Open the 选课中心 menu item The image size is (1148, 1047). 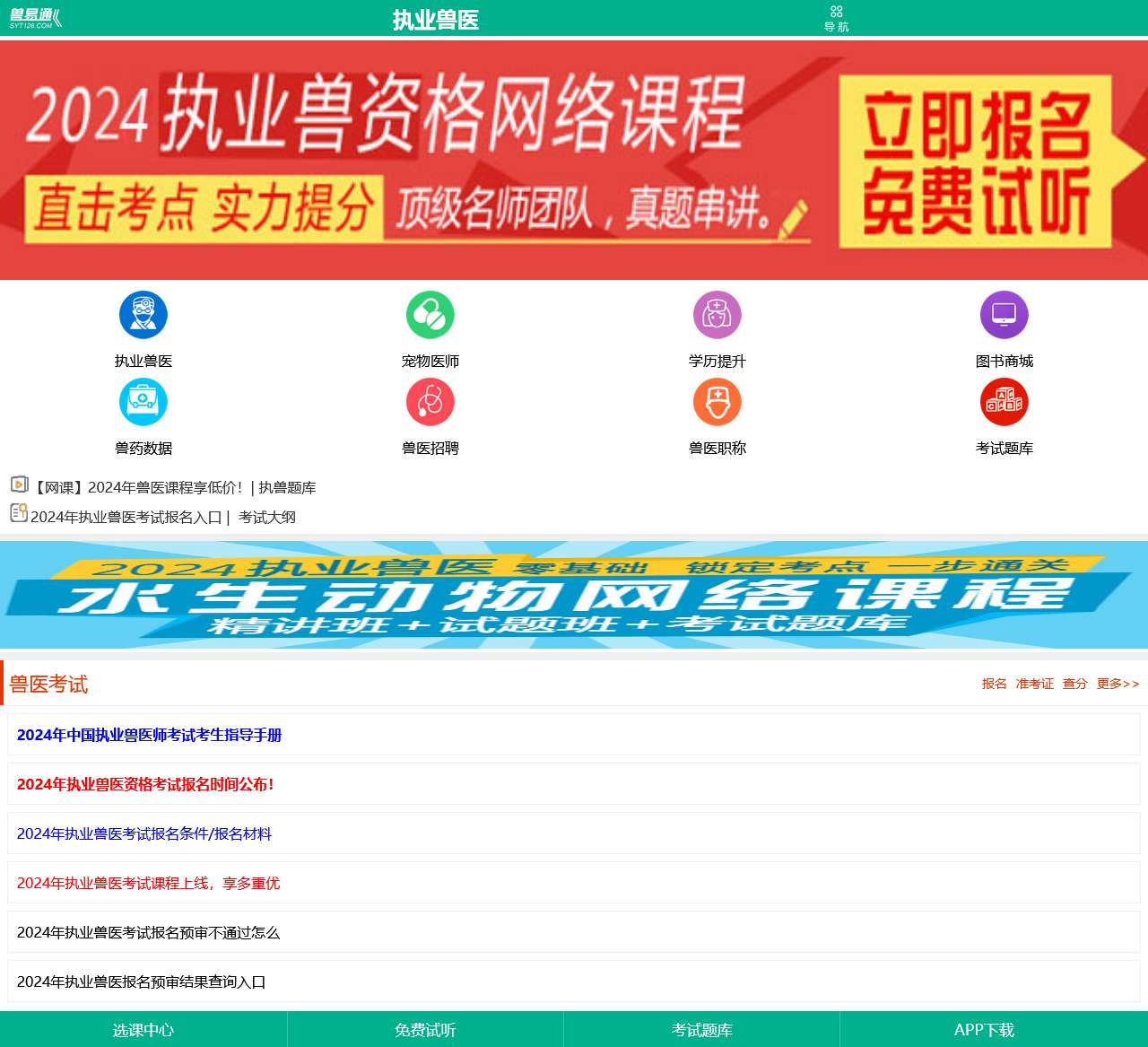142,1030
